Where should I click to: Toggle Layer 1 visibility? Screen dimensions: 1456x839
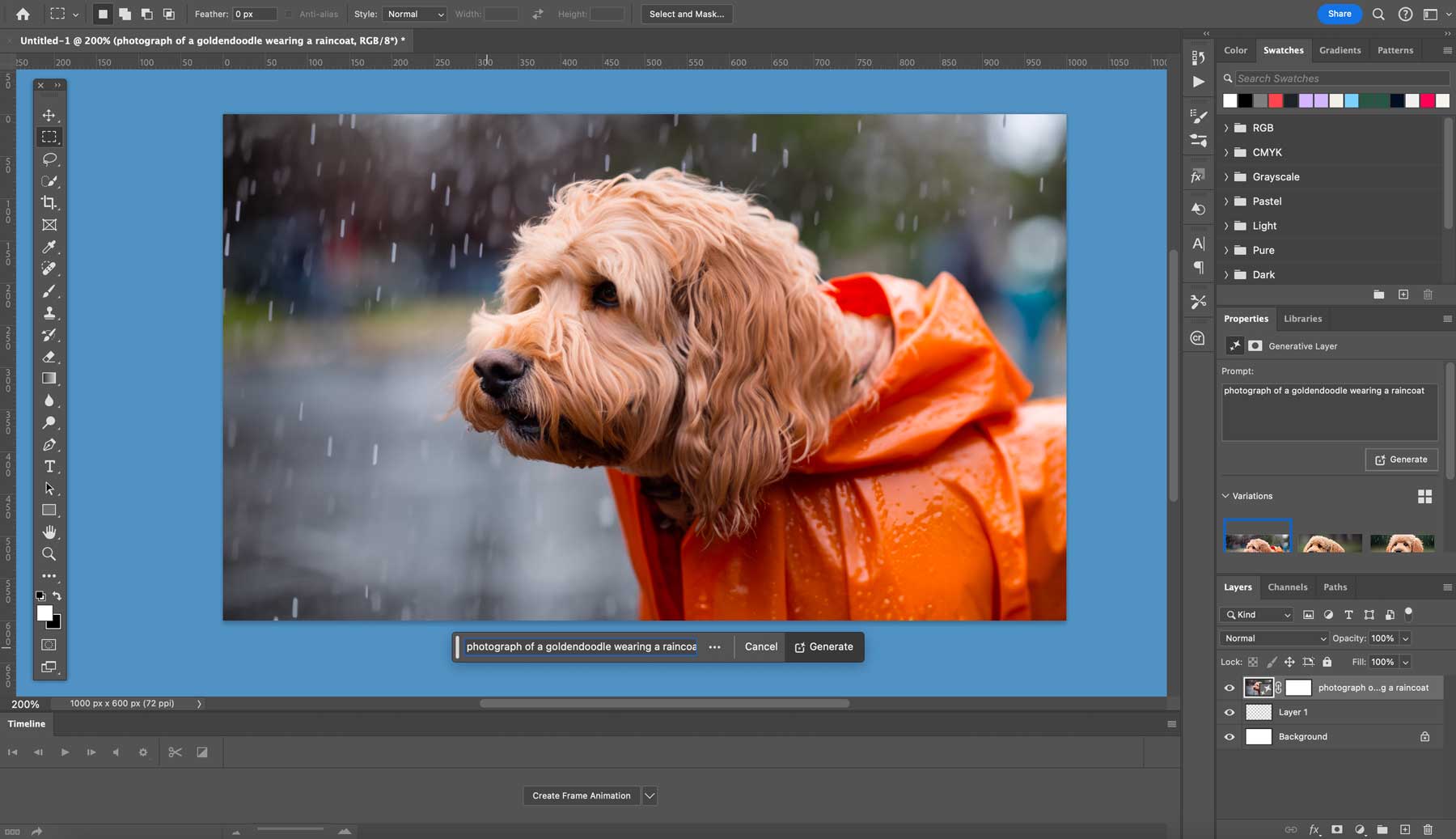1230,713
